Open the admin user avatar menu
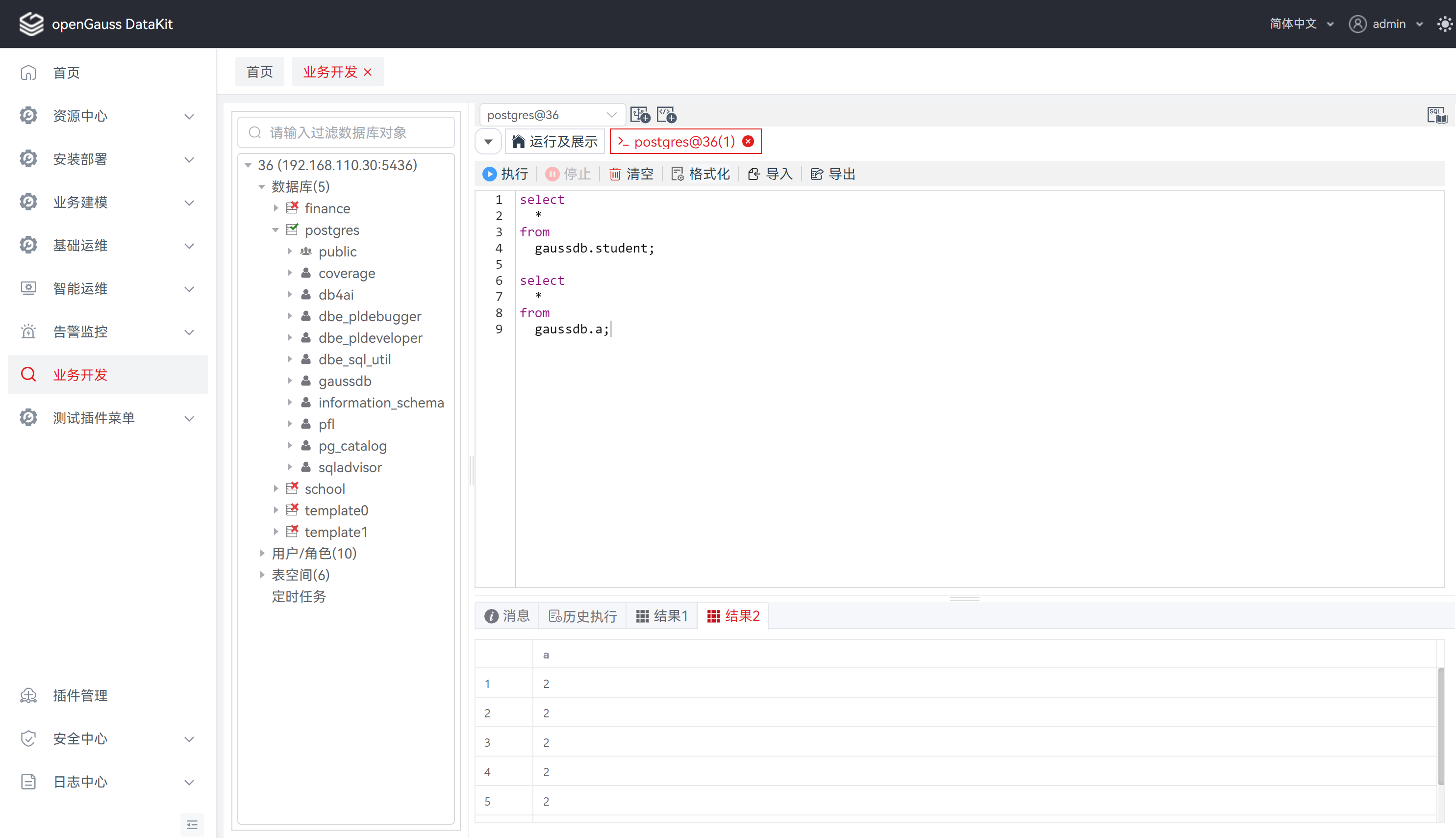 point(1357,24)
